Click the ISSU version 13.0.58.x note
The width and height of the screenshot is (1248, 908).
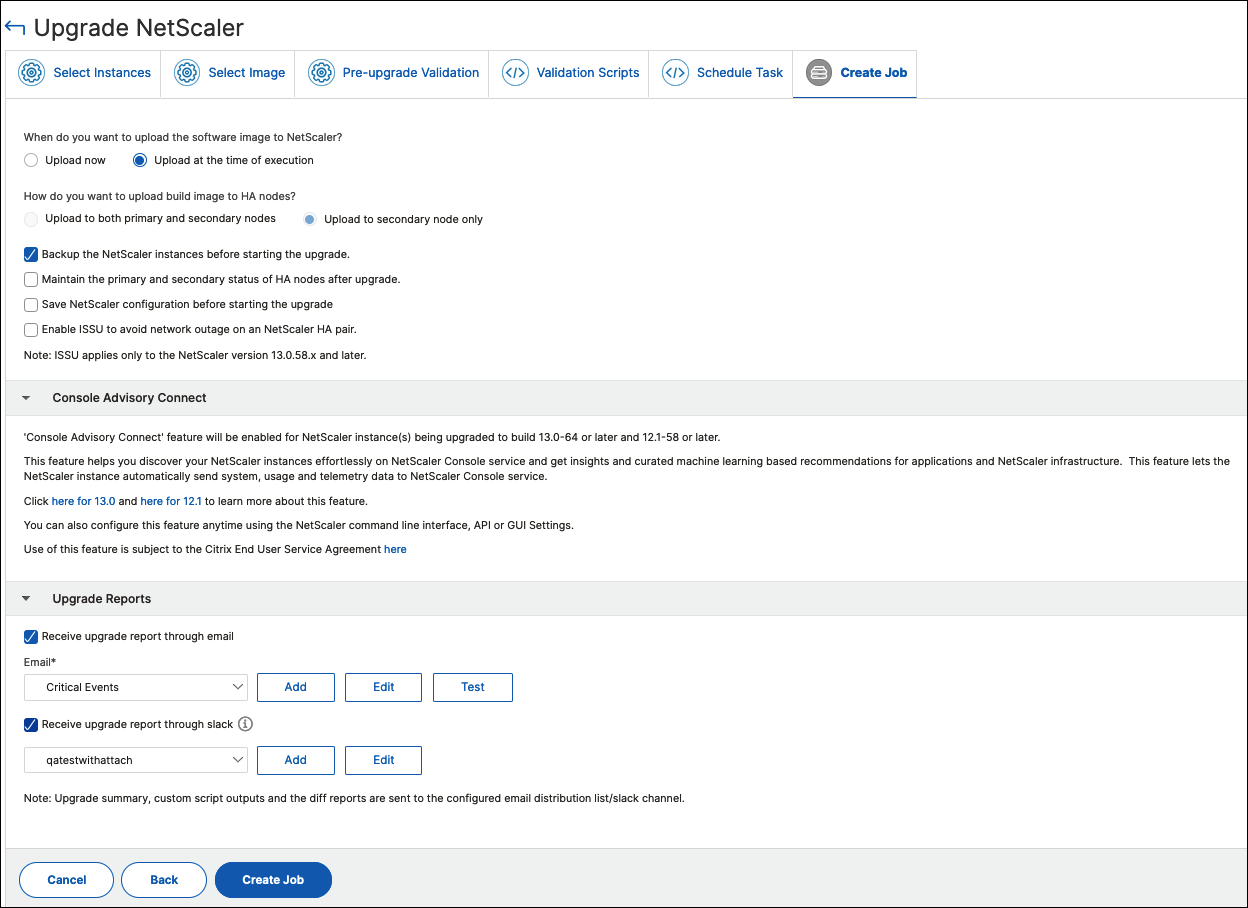click(195, 355)
